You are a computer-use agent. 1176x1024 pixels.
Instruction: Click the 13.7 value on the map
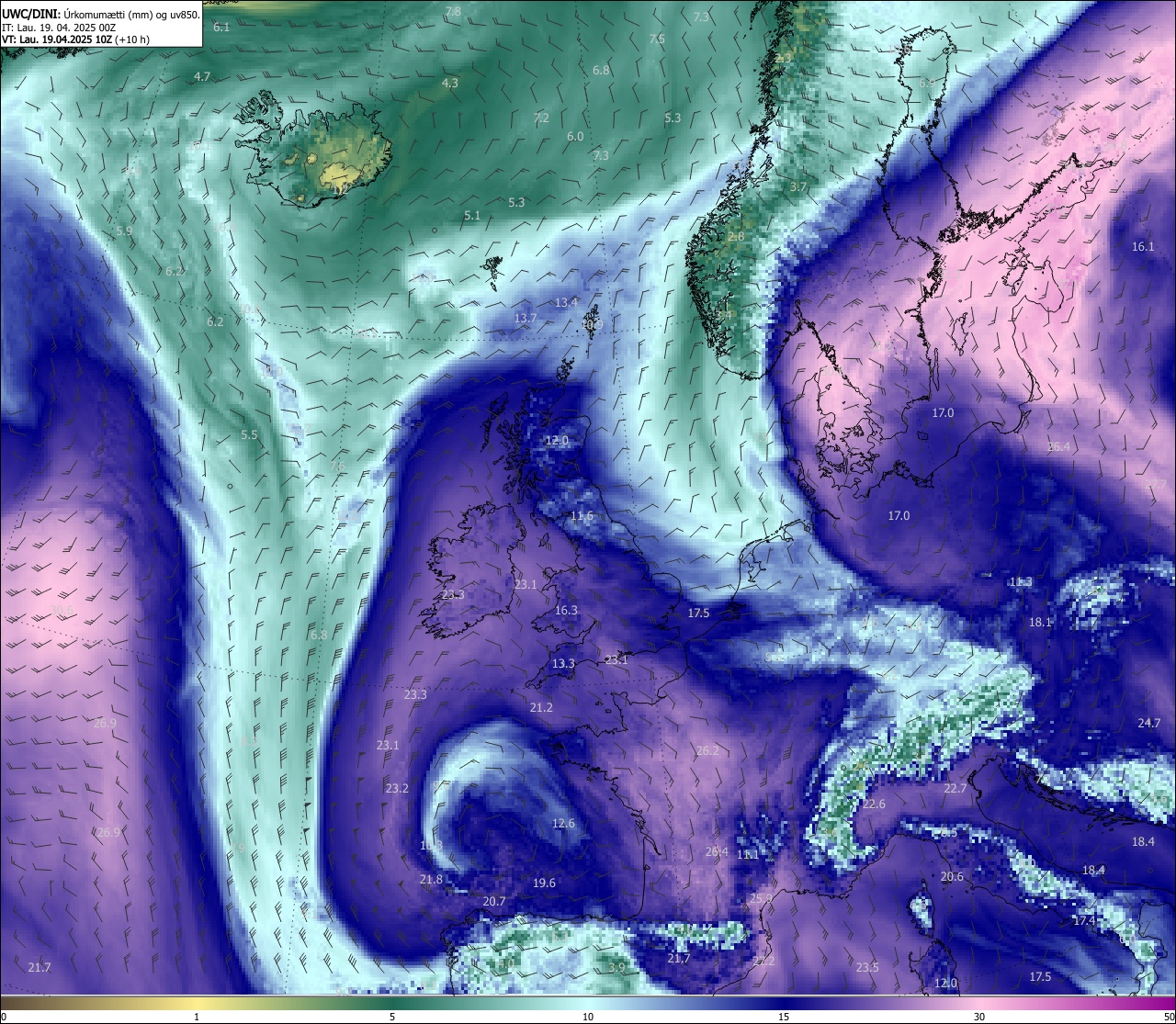(x=525, y=319)
